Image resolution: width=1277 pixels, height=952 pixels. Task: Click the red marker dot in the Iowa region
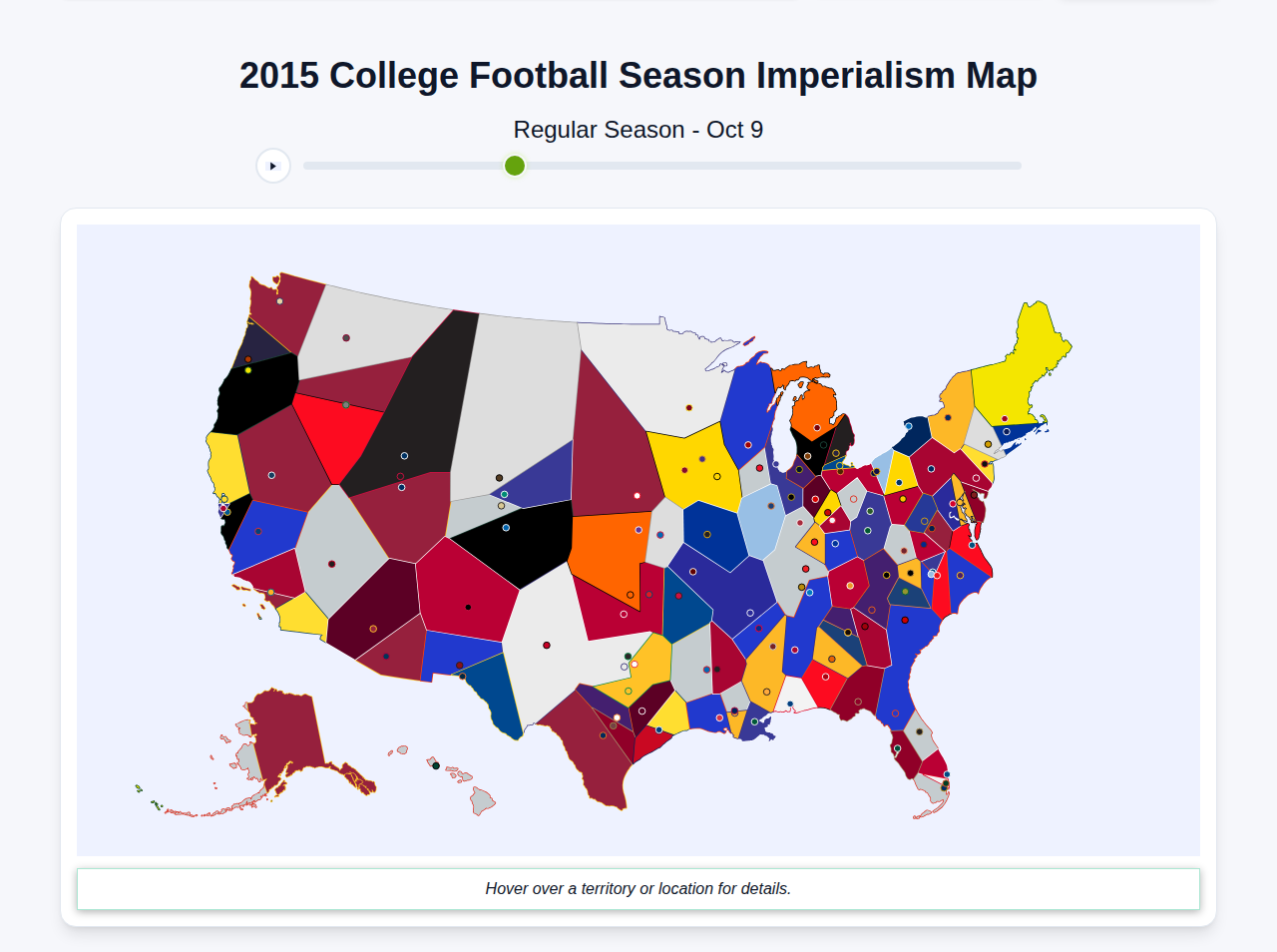click(x=759, y=468)
